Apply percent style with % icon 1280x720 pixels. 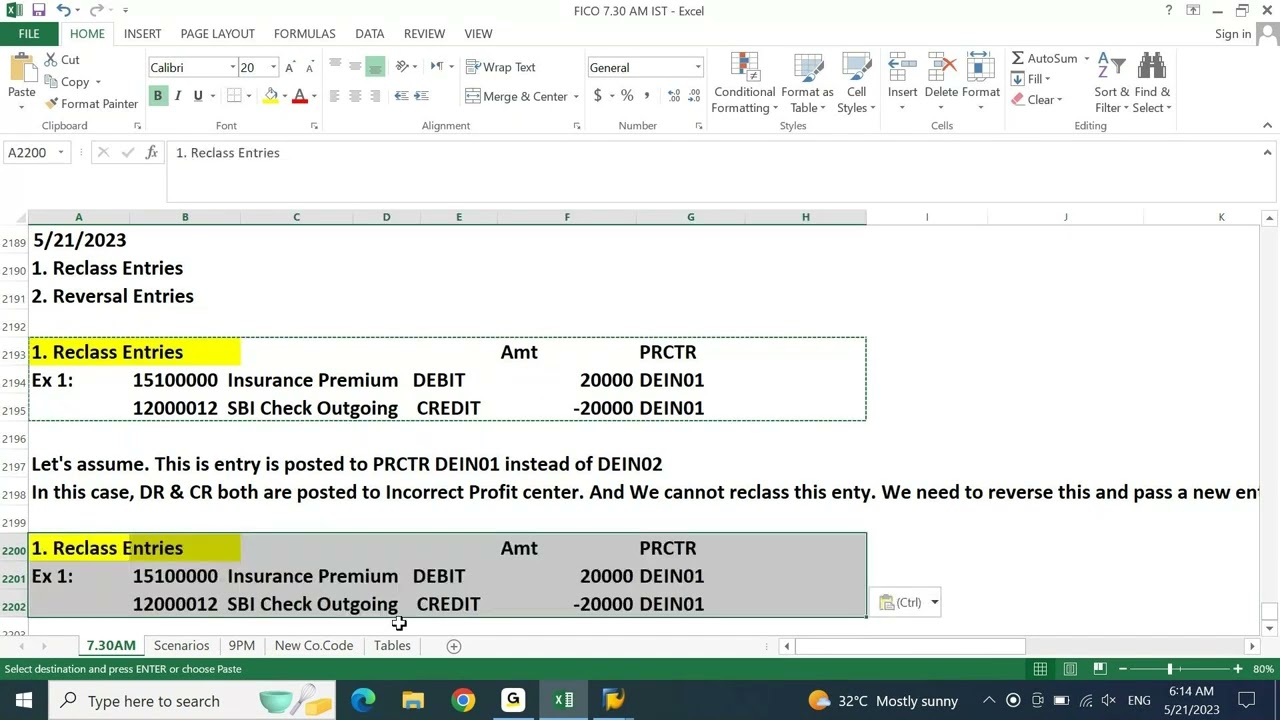click(x=627, y=96)
